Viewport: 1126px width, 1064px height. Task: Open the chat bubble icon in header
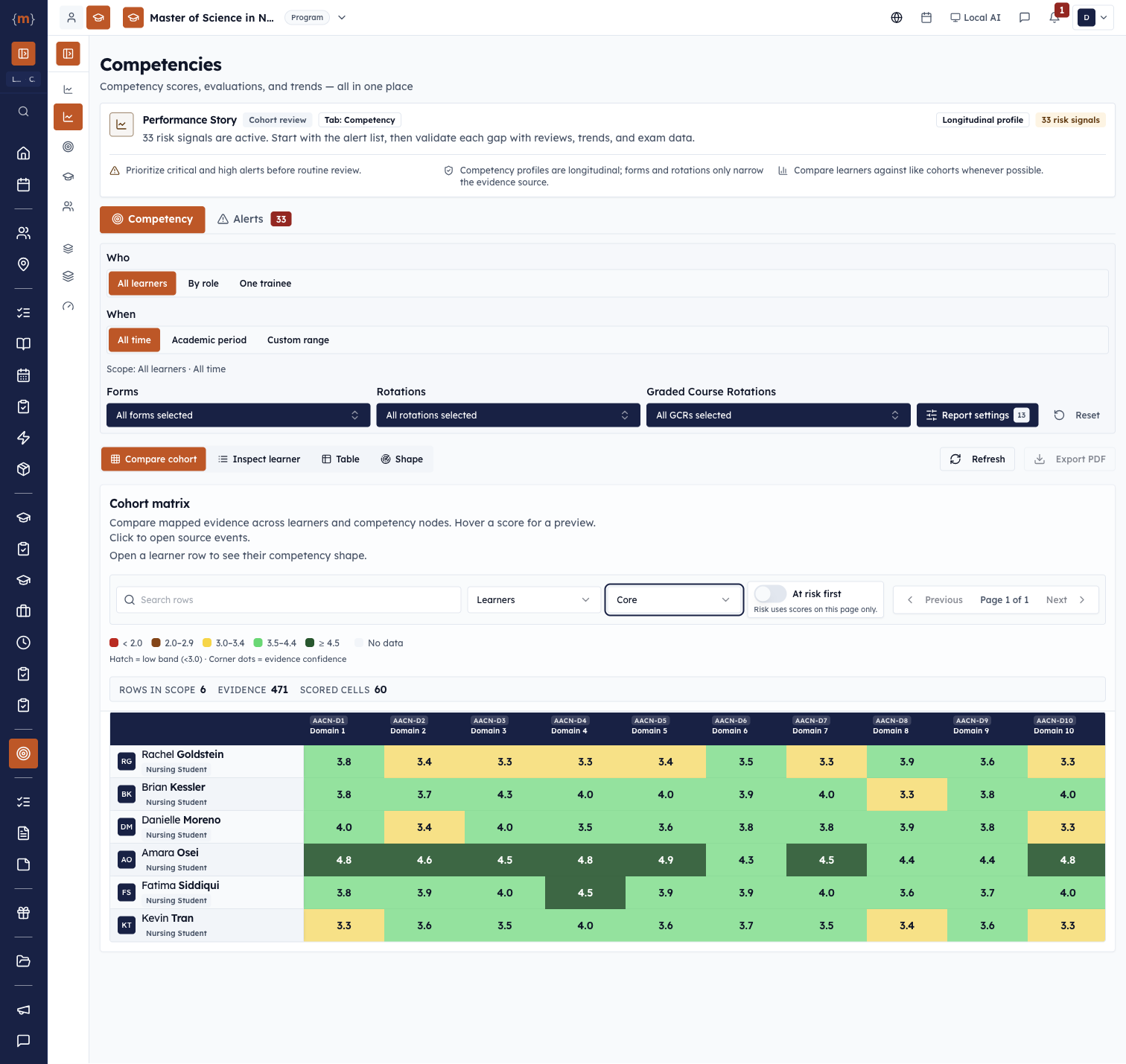point(1025,18)
